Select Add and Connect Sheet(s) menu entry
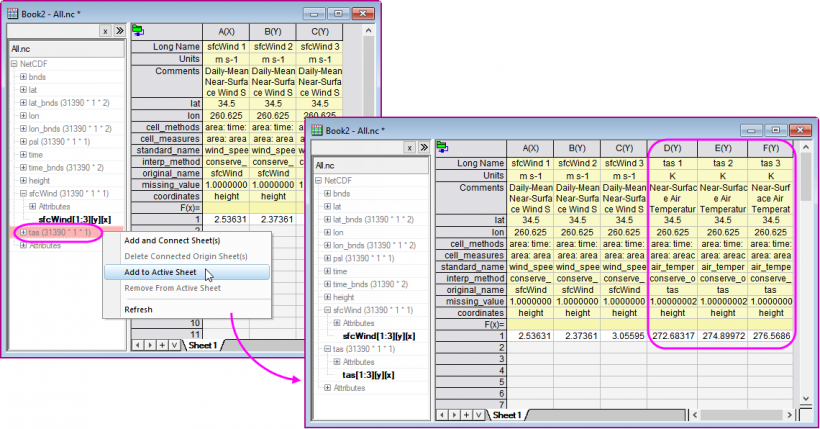This screenshot has width=820, height=429. point(172,240)
